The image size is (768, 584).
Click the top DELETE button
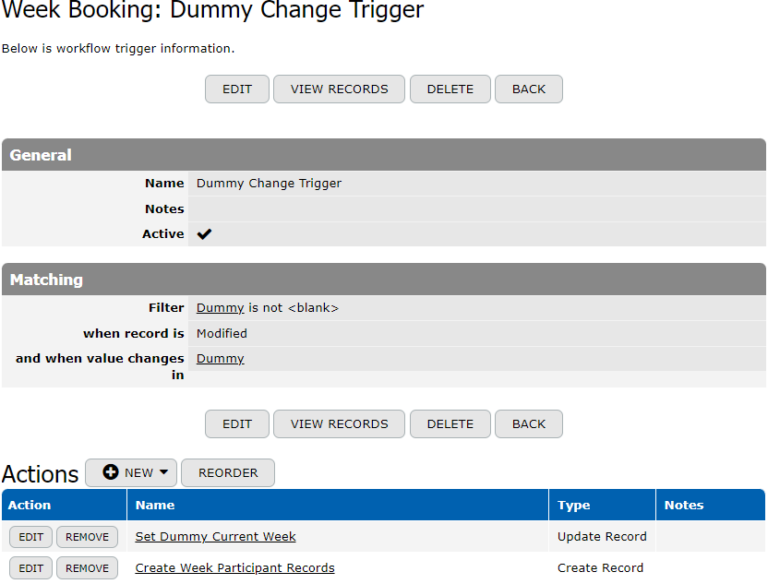(450, 89)
